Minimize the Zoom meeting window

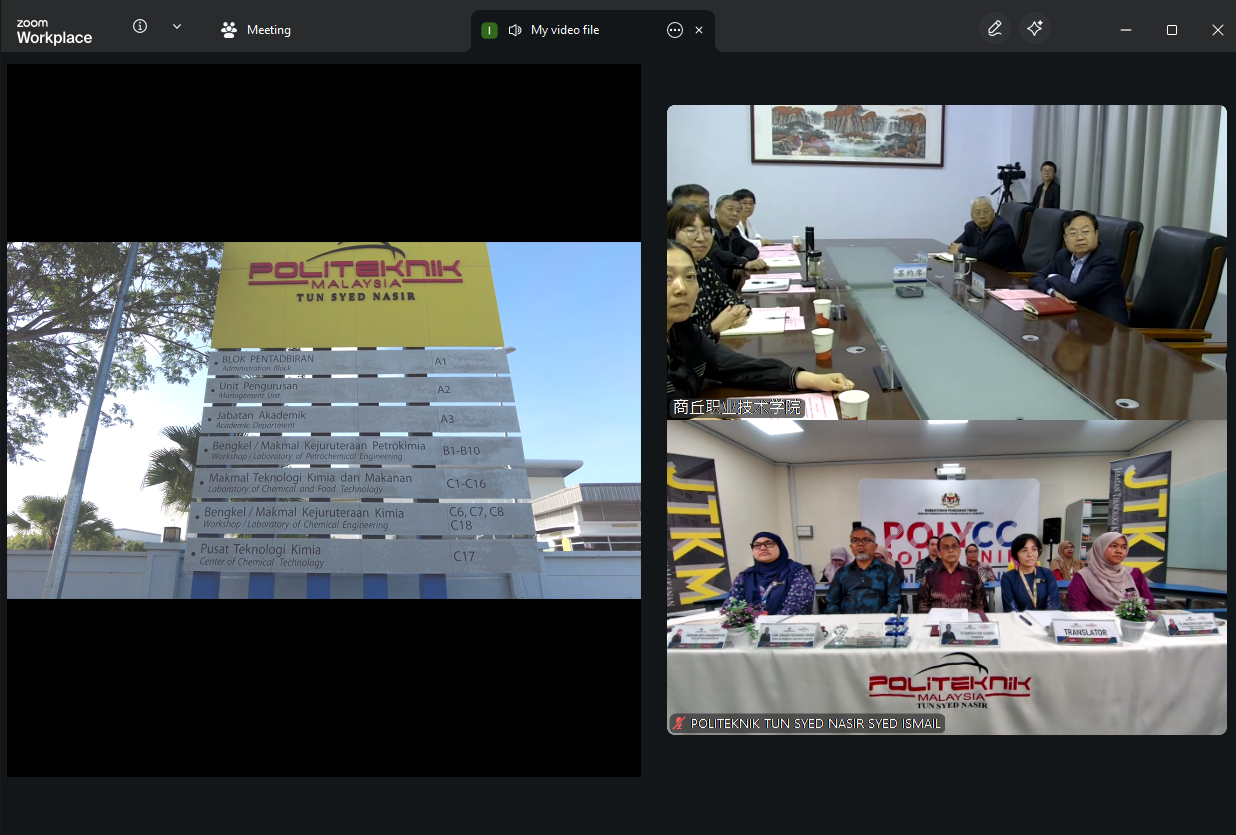1126,30
